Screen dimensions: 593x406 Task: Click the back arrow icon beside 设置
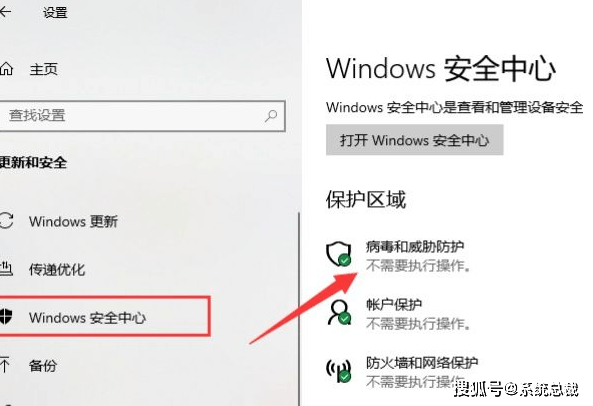[x=5, y=12]
